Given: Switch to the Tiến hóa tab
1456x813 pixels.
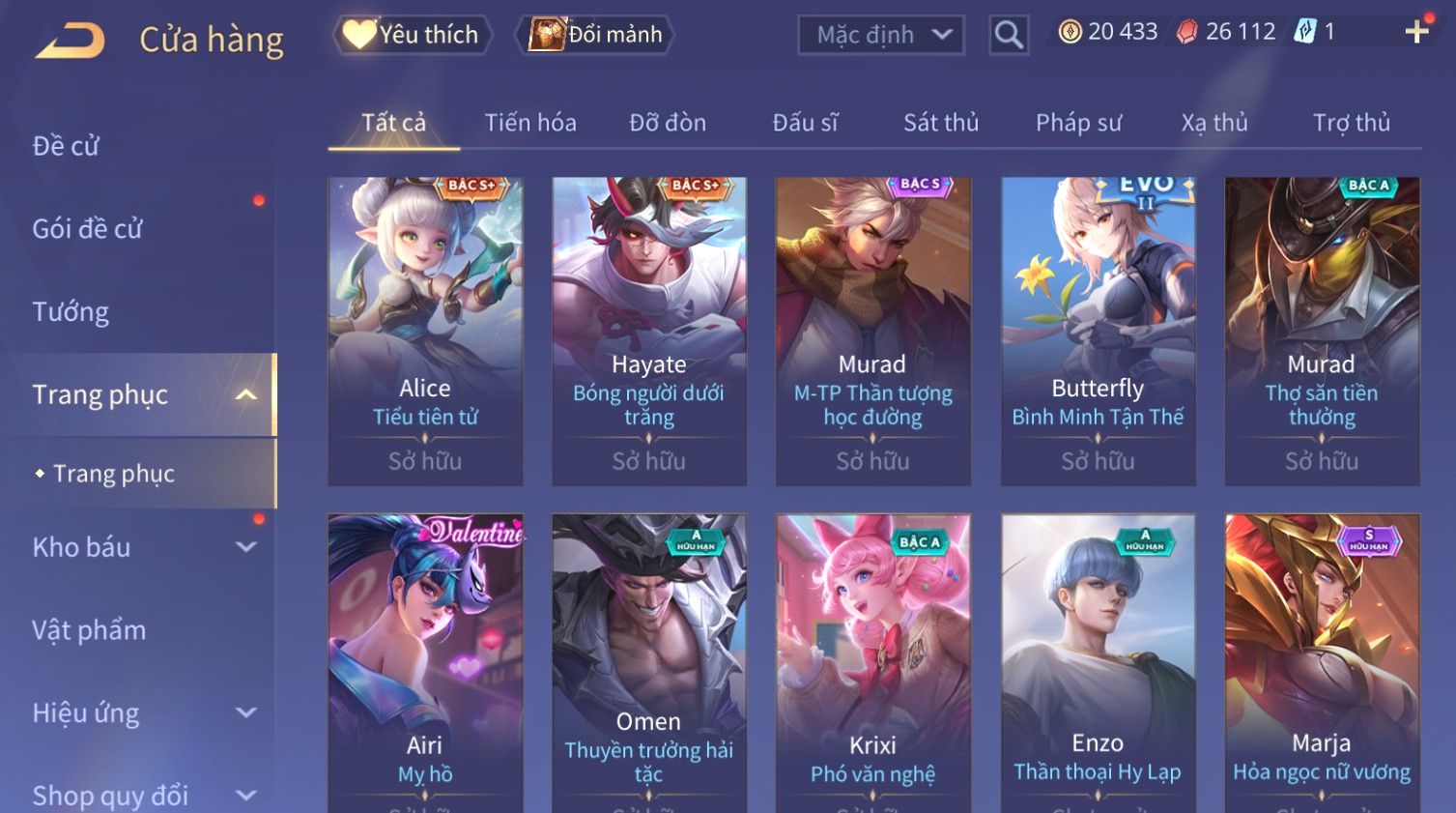Looking at the screenshot, I should click(x=530, y=123).
